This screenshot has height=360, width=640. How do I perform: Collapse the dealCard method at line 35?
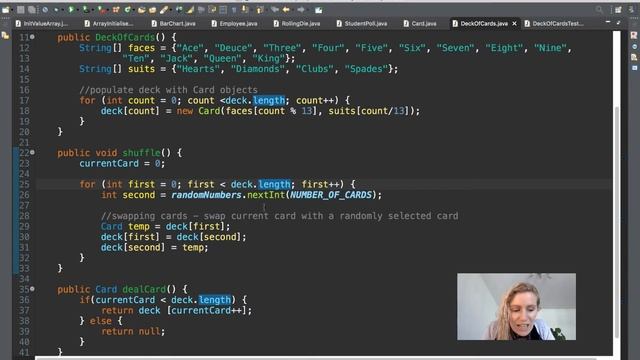click(32, 289)
